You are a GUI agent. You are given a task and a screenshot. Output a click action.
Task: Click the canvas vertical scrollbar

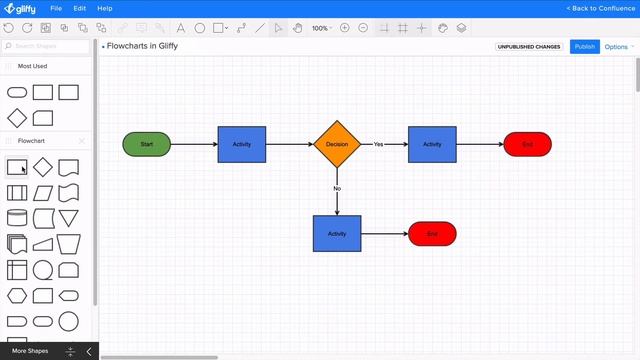point(638,76)
